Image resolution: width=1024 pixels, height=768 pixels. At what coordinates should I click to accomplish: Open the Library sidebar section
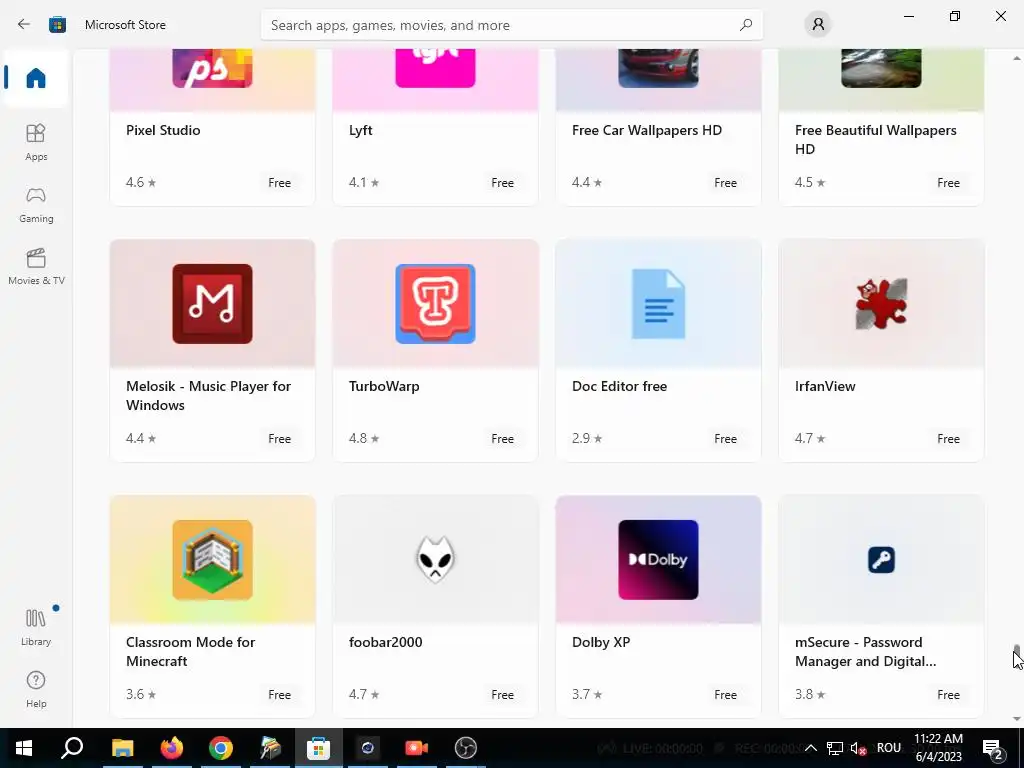coord(36,627)
